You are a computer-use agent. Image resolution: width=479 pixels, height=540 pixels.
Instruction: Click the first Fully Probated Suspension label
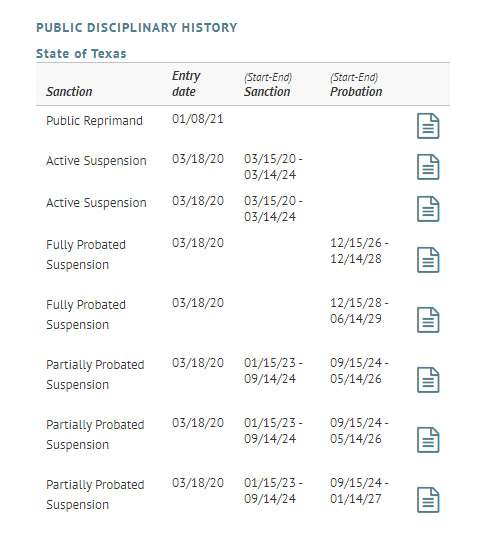86,255
